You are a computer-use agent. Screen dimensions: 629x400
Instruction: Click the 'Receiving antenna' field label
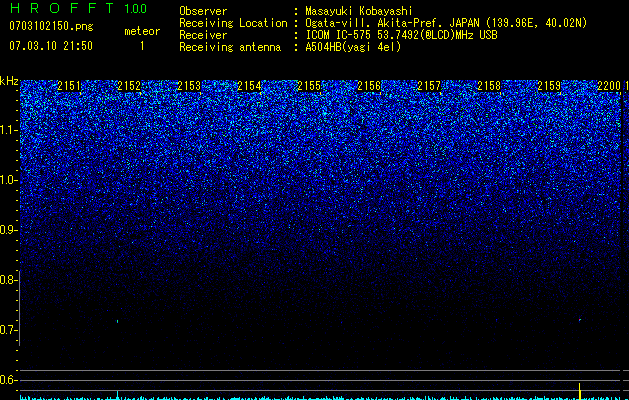point(230,47)
